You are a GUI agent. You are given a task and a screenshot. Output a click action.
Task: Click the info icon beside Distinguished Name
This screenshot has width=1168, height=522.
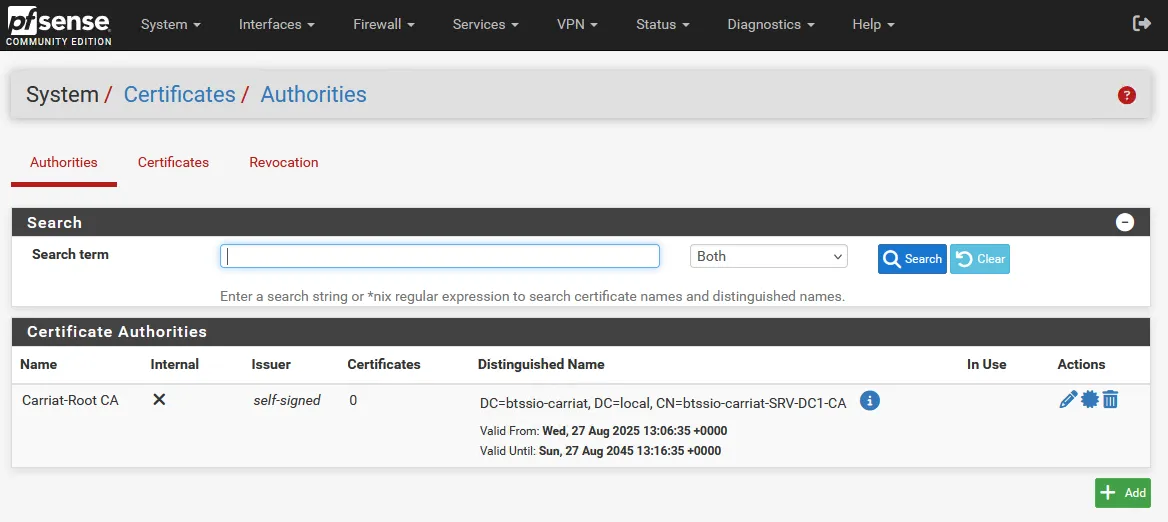click(870, 401)
